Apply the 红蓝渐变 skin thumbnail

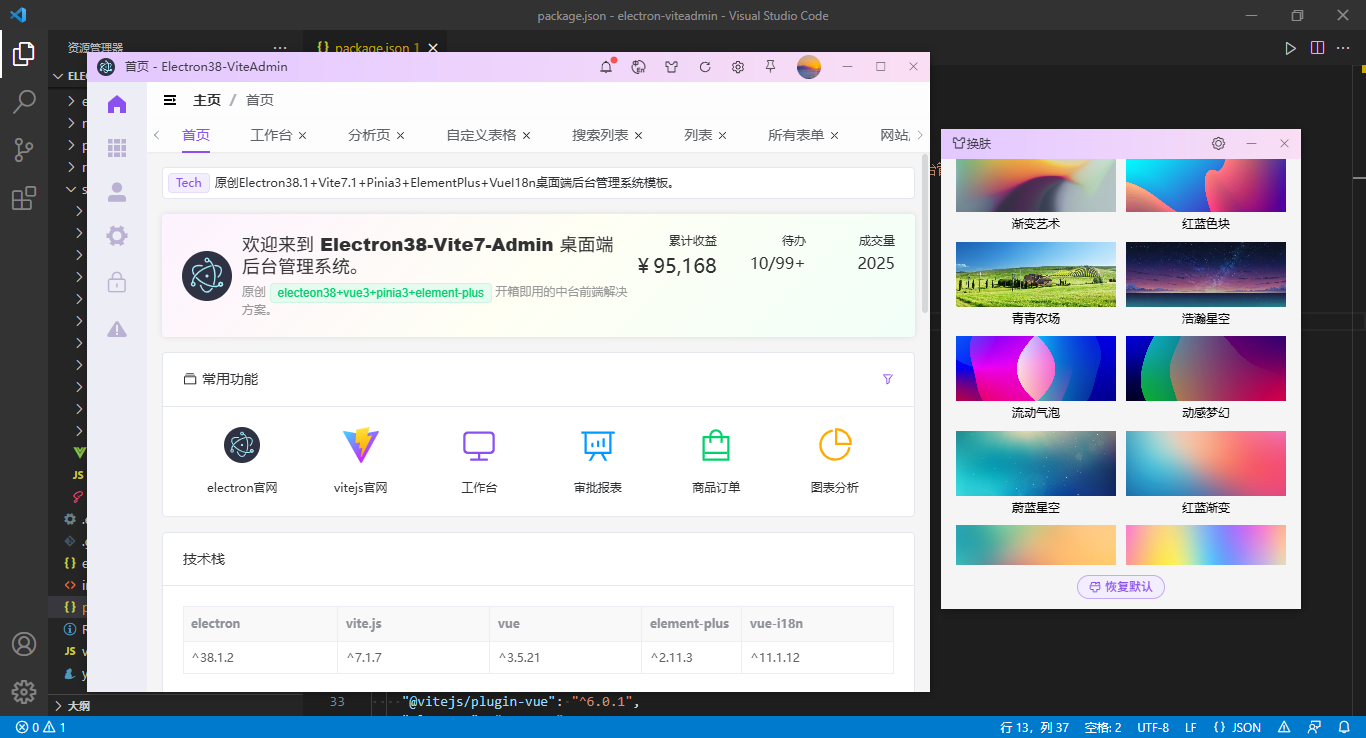(x=1206, y=463)
